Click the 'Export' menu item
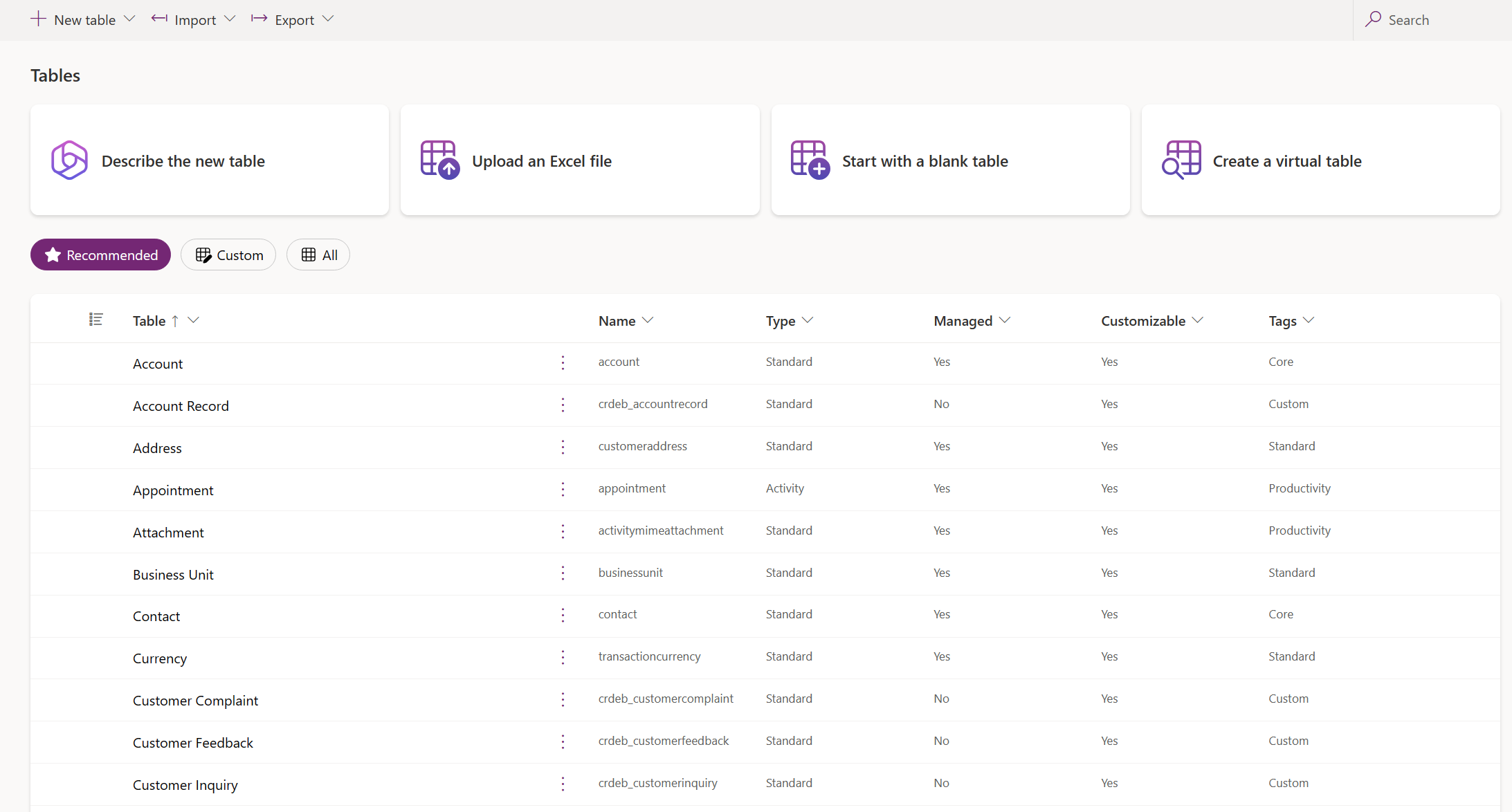1512x812 pixels. [x=294, y=19]
